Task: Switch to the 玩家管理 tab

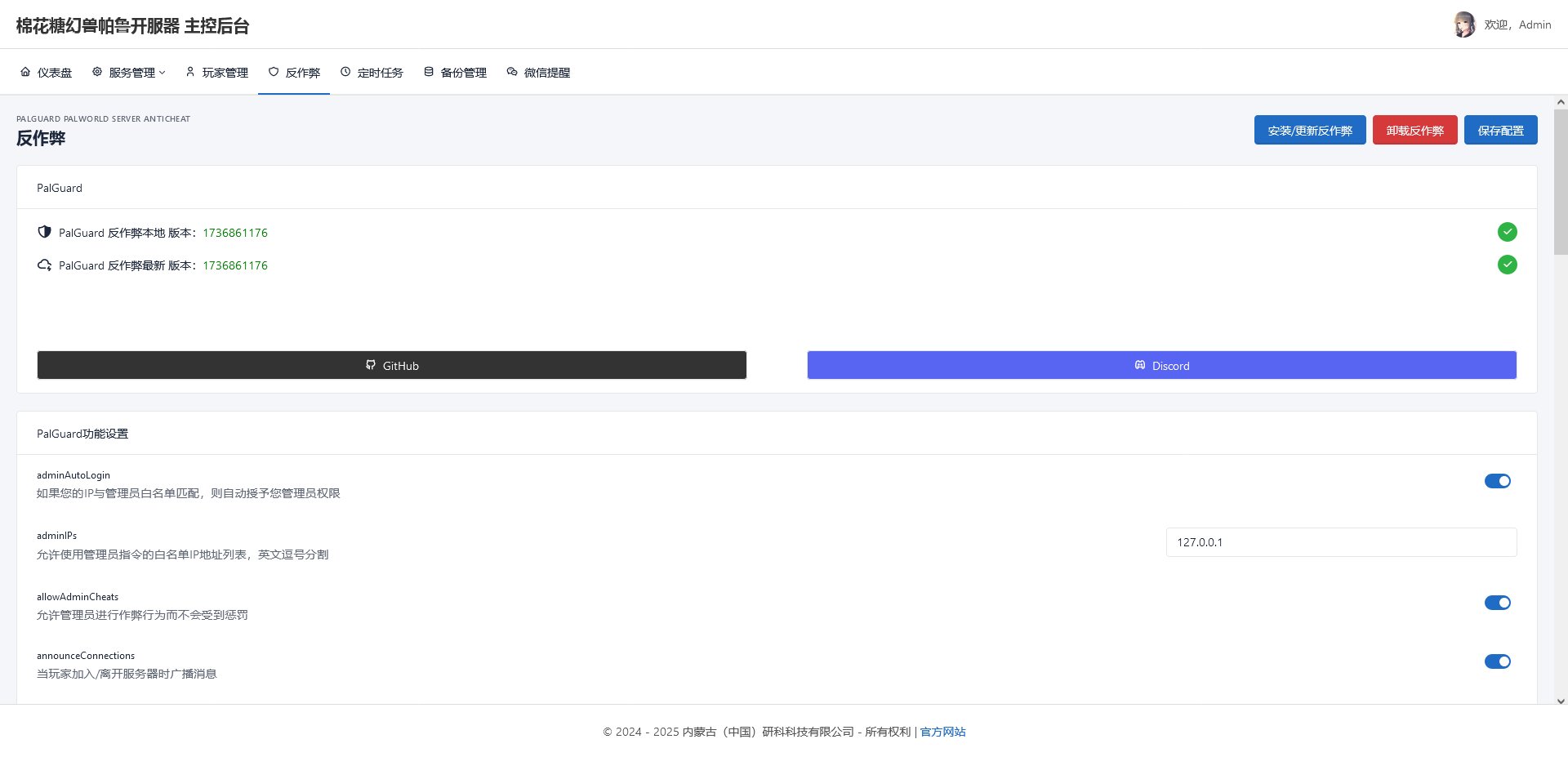Action: pyautogui.click(x=217, y=73)
